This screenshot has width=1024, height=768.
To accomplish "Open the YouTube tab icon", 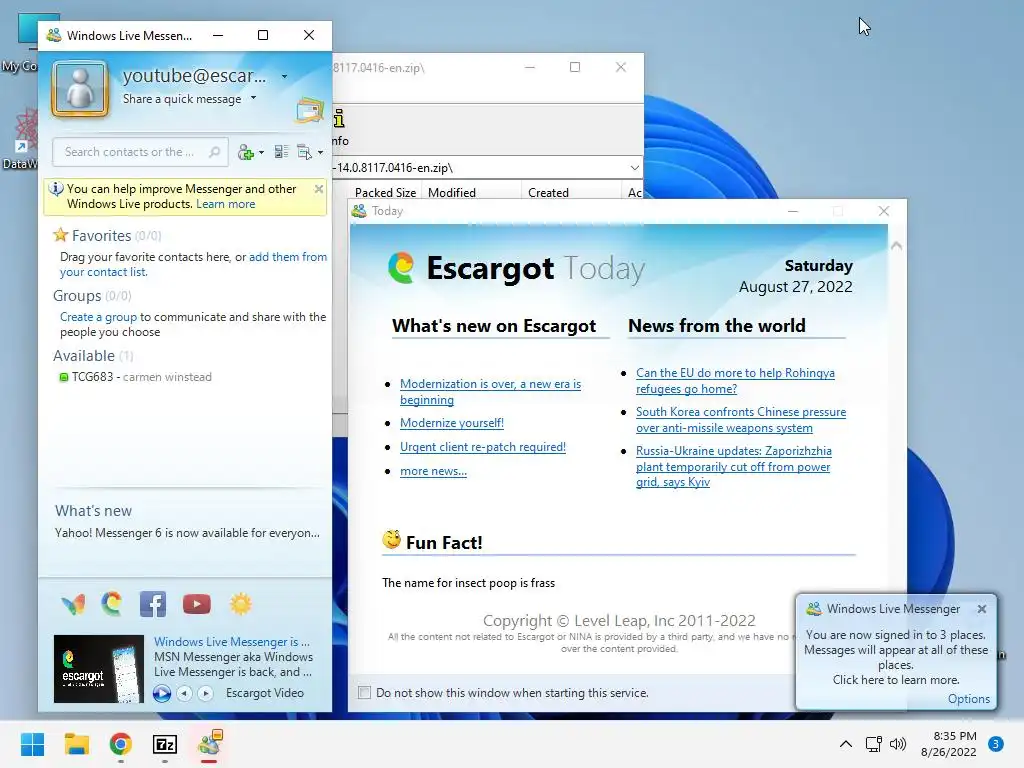I will point(197,604).
